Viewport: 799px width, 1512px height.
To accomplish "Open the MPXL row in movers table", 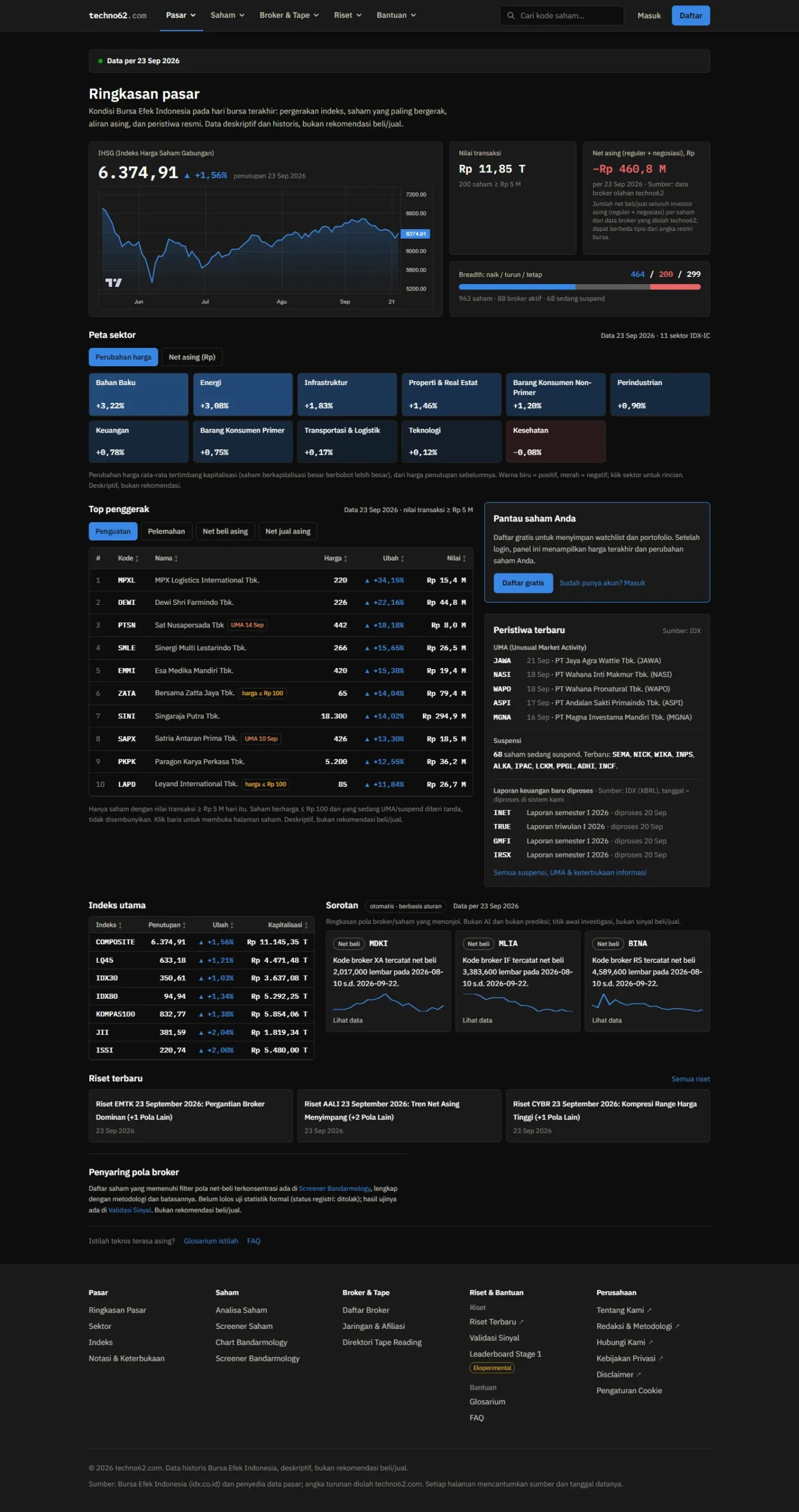I will 281,580.
